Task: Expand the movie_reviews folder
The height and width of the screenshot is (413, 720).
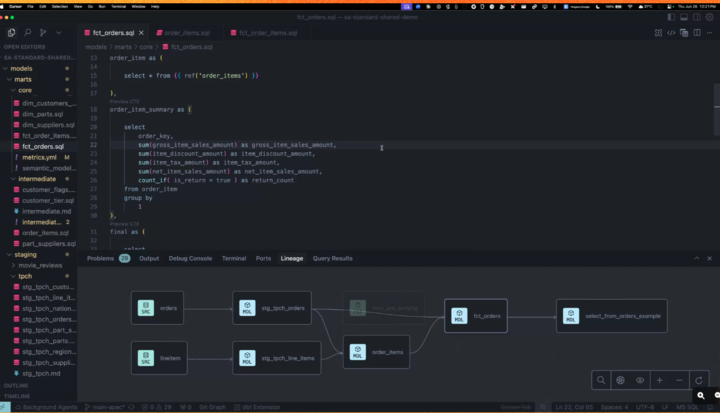Action: point(39,265)
